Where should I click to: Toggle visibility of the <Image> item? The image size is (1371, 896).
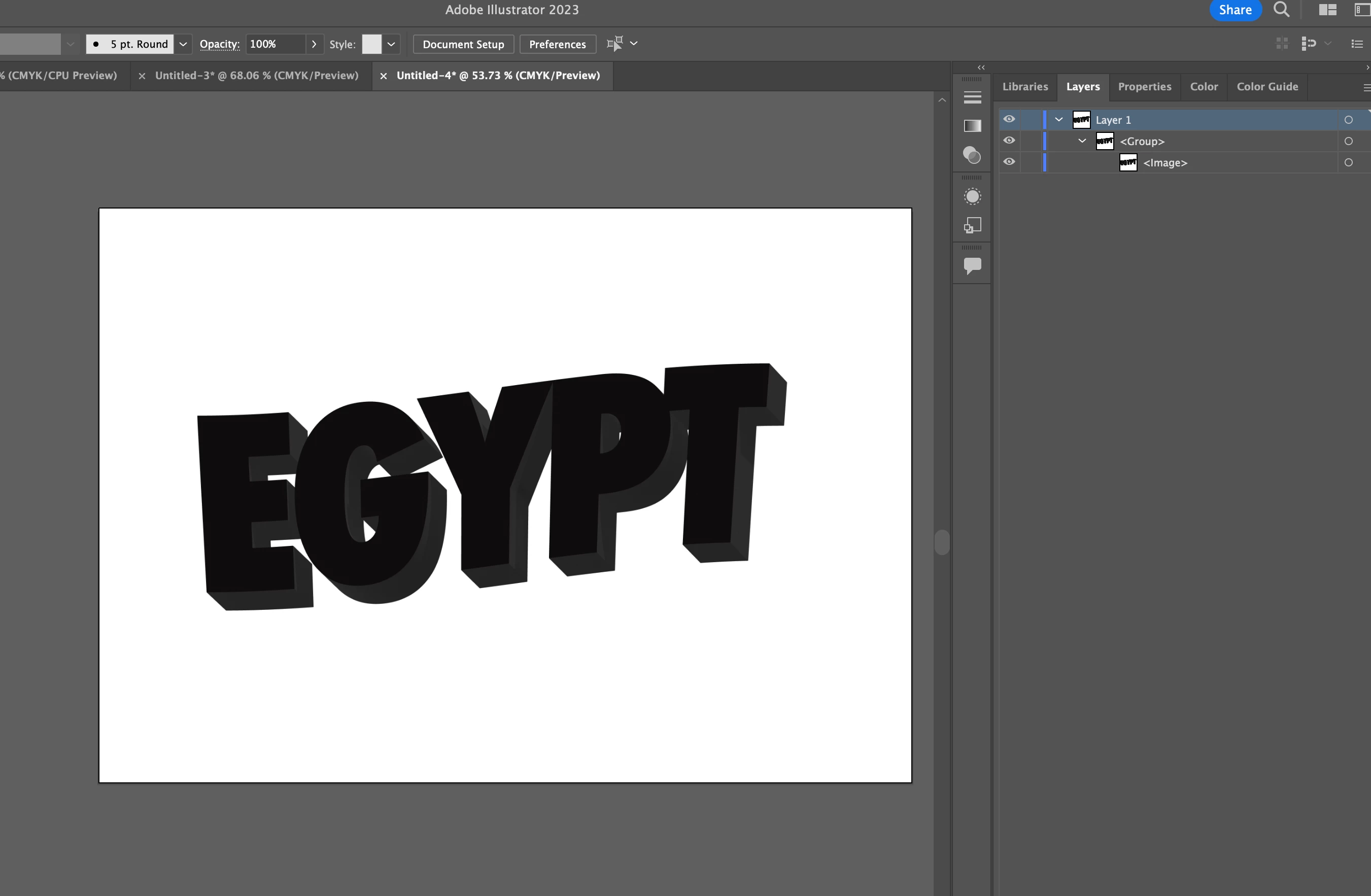click(x=1009, y=162)
